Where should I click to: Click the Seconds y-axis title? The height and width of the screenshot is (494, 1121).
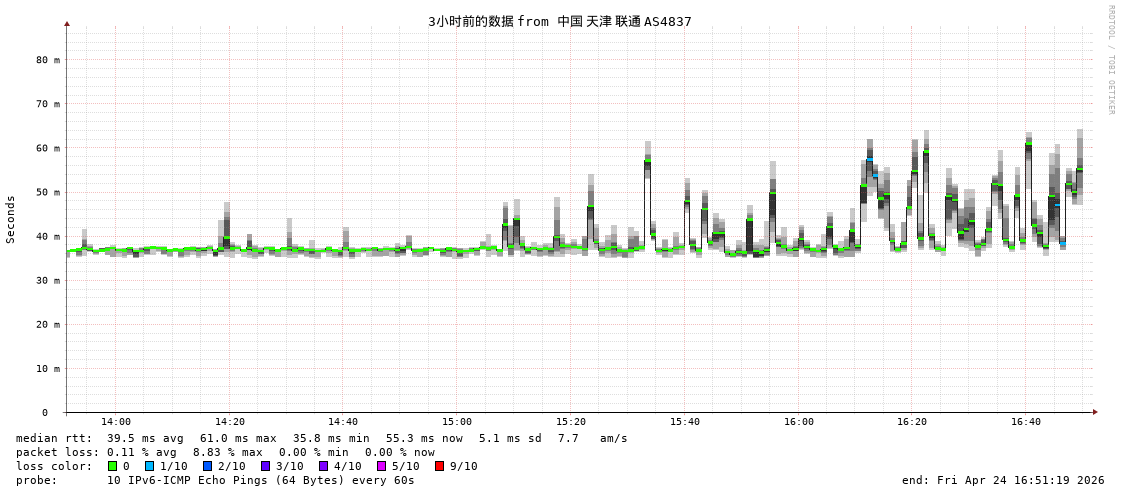pyautogui.click(x=11, y=219)
